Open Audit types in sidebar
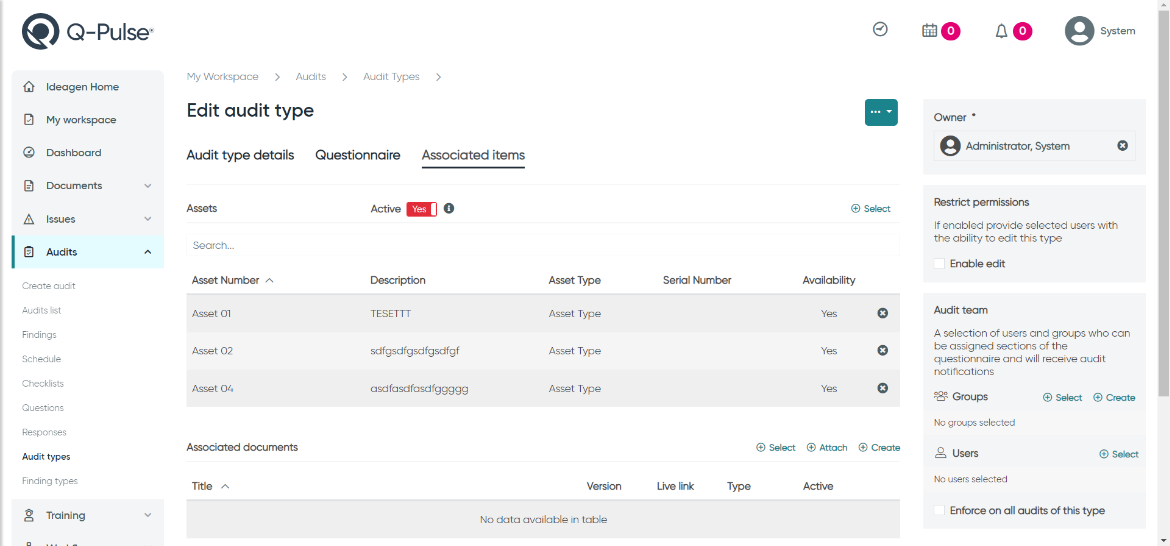The width and height of the screenshot is (1170, 546). click(46, 456)
